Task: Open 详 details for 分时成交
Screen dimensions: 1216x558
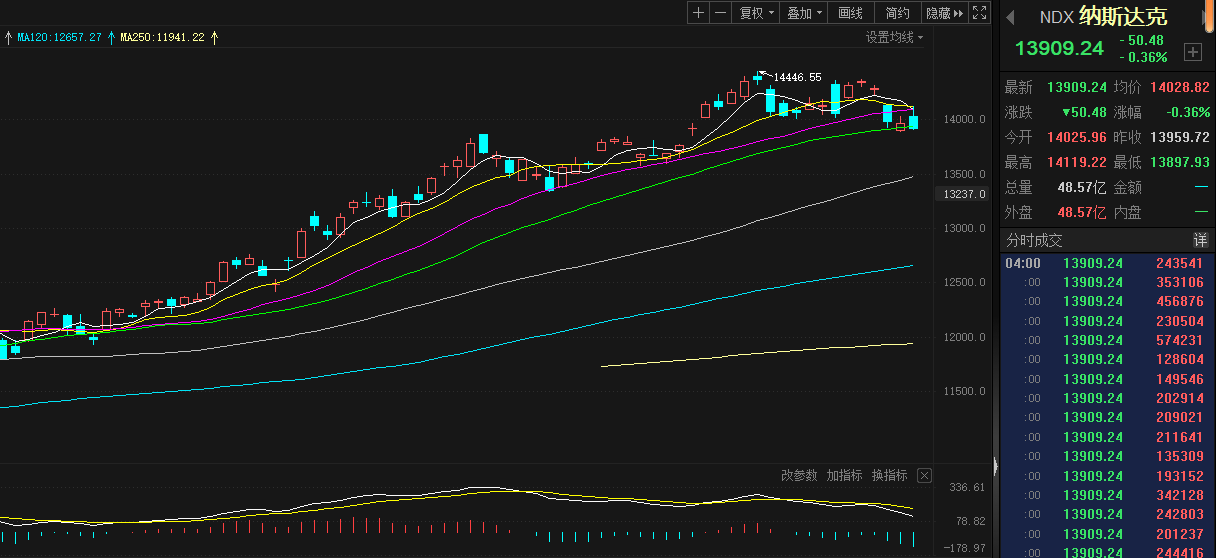Action: (x=1200, y=240)
